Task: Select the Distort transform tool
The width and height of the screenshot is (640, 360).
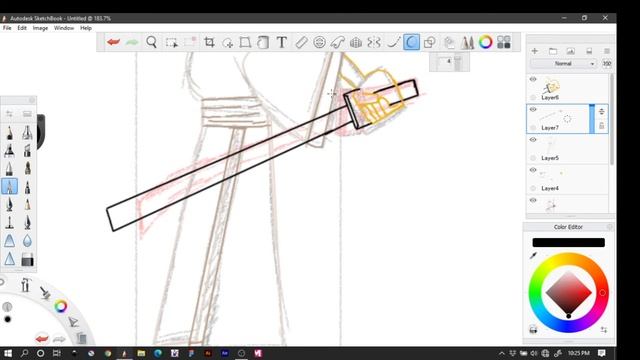Action: [x=245, y=42]
